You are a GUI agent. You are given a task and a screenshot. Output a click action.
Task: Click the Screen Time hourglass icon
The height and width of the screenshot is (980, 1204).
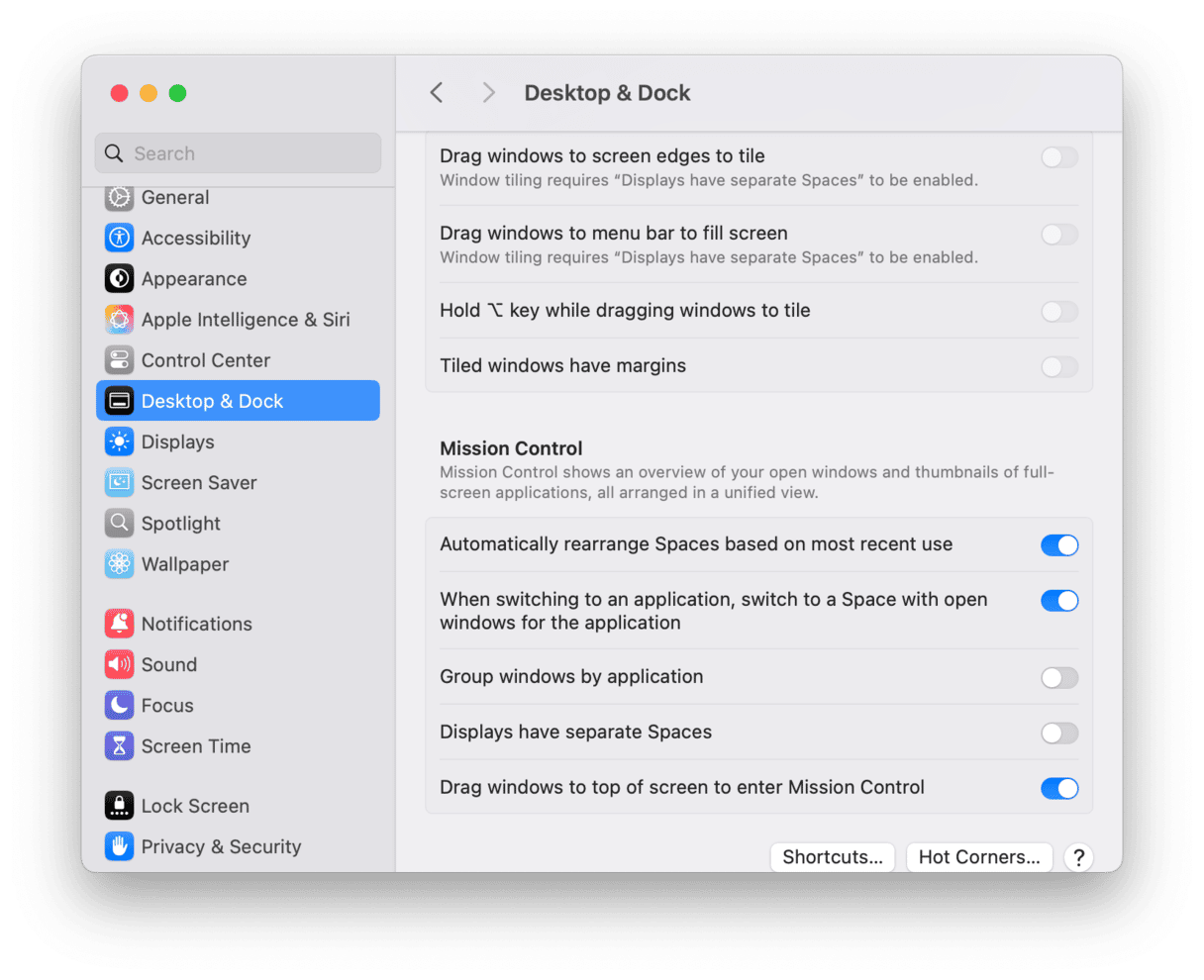tap(119, 745)
